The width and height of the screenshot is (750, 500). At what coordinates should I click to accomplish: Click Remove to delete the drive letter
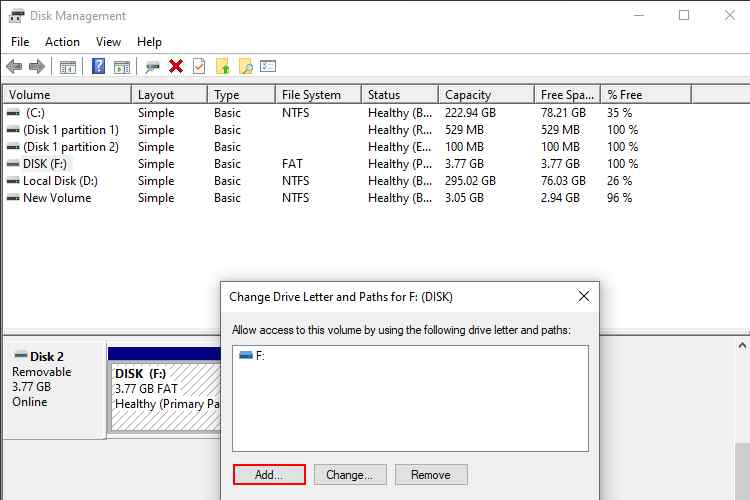click(x=431, y=475)
